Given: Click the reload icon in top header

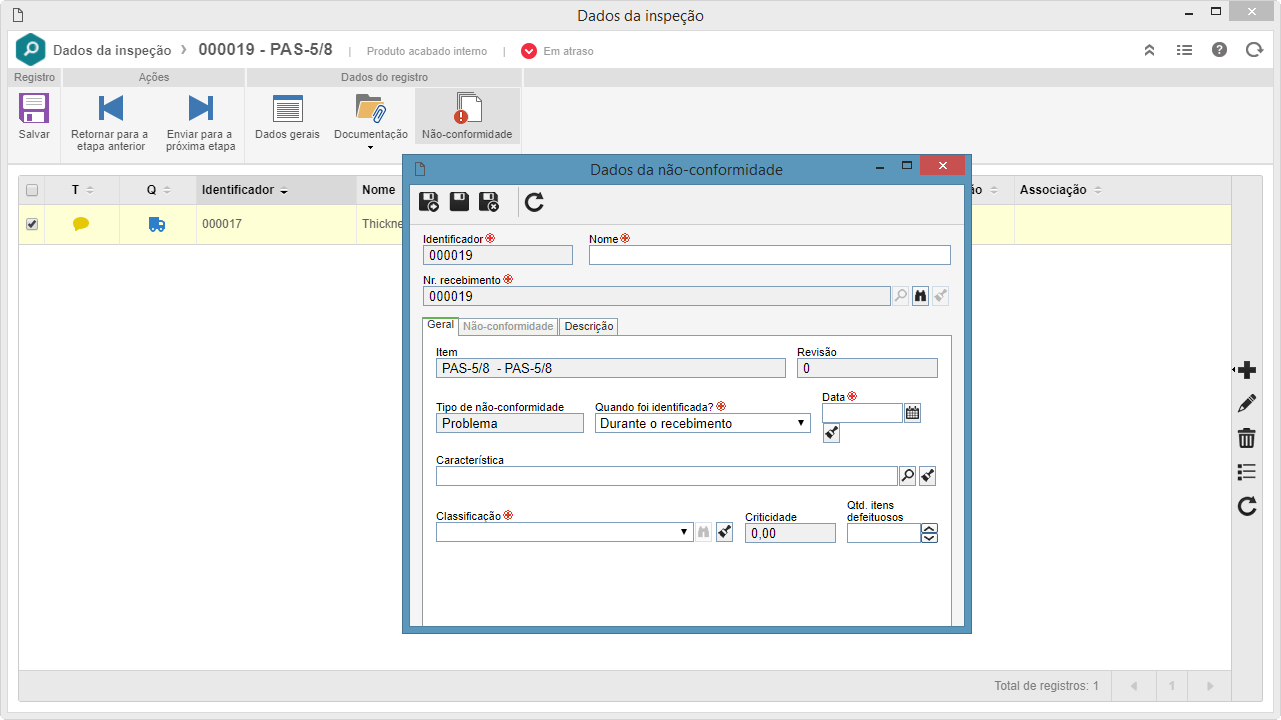Looking at the screenshot, I should tap(1254, 50).
